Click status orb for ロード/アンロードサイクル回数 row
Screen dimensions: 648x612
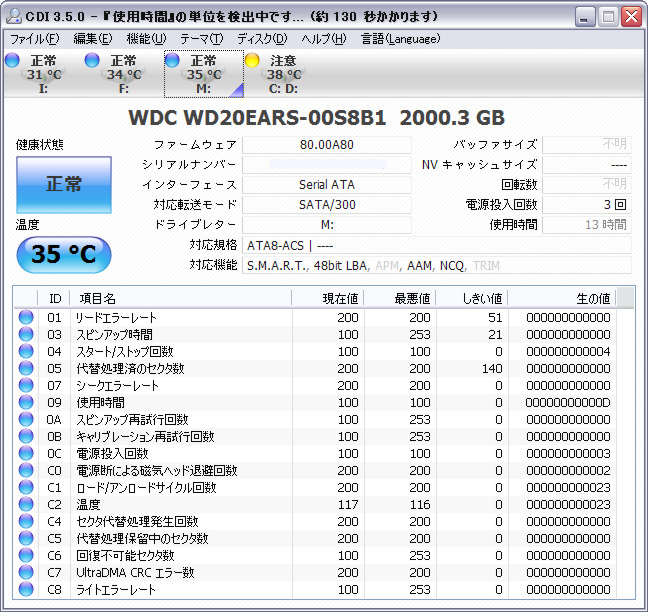(26, 487)
